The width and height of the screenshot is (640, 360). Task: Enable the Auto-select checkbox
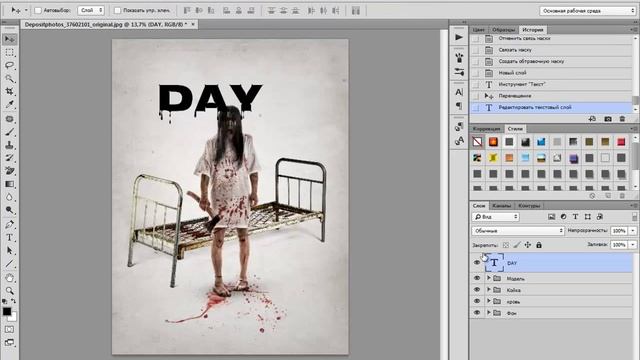coord(38,10)
